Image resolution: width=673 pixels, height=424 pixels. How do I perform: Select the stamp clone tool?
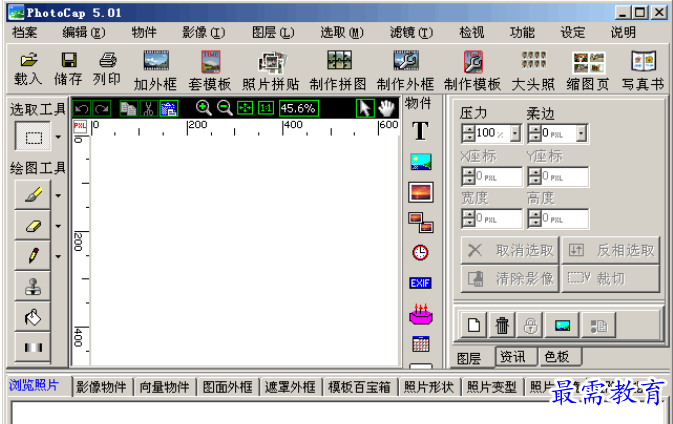tap(33, 286)
